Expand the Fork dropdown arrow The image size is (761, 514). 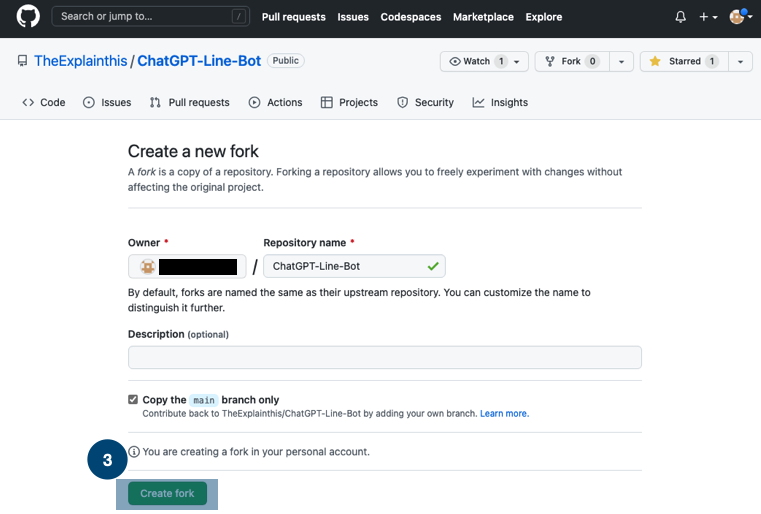(x=621, y=62)
